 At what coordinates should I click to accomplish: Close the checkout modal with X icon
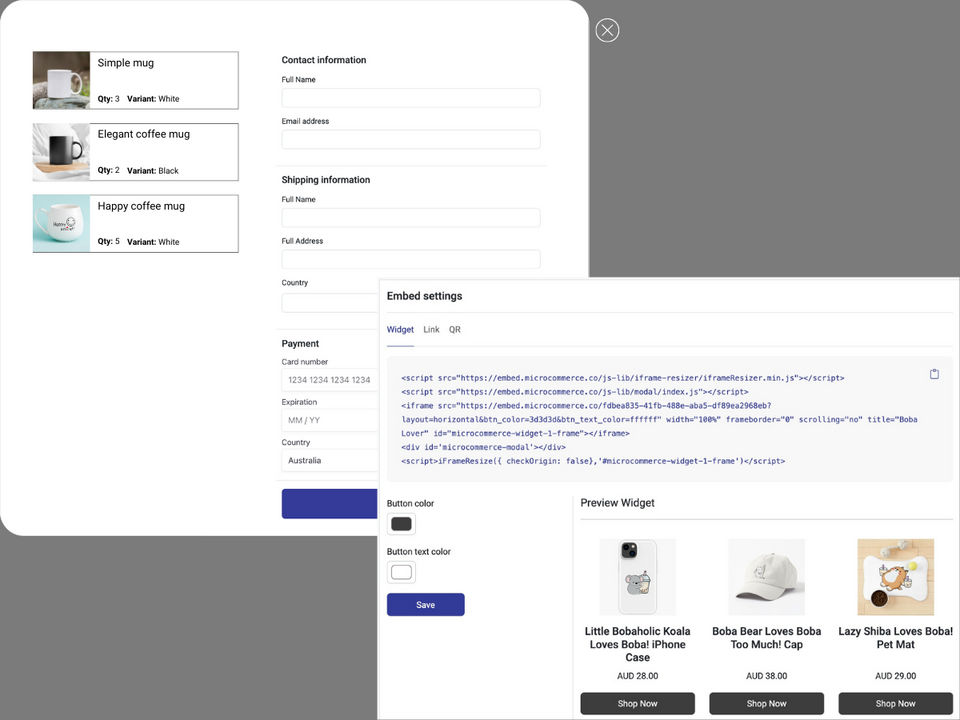pos(607,31)
